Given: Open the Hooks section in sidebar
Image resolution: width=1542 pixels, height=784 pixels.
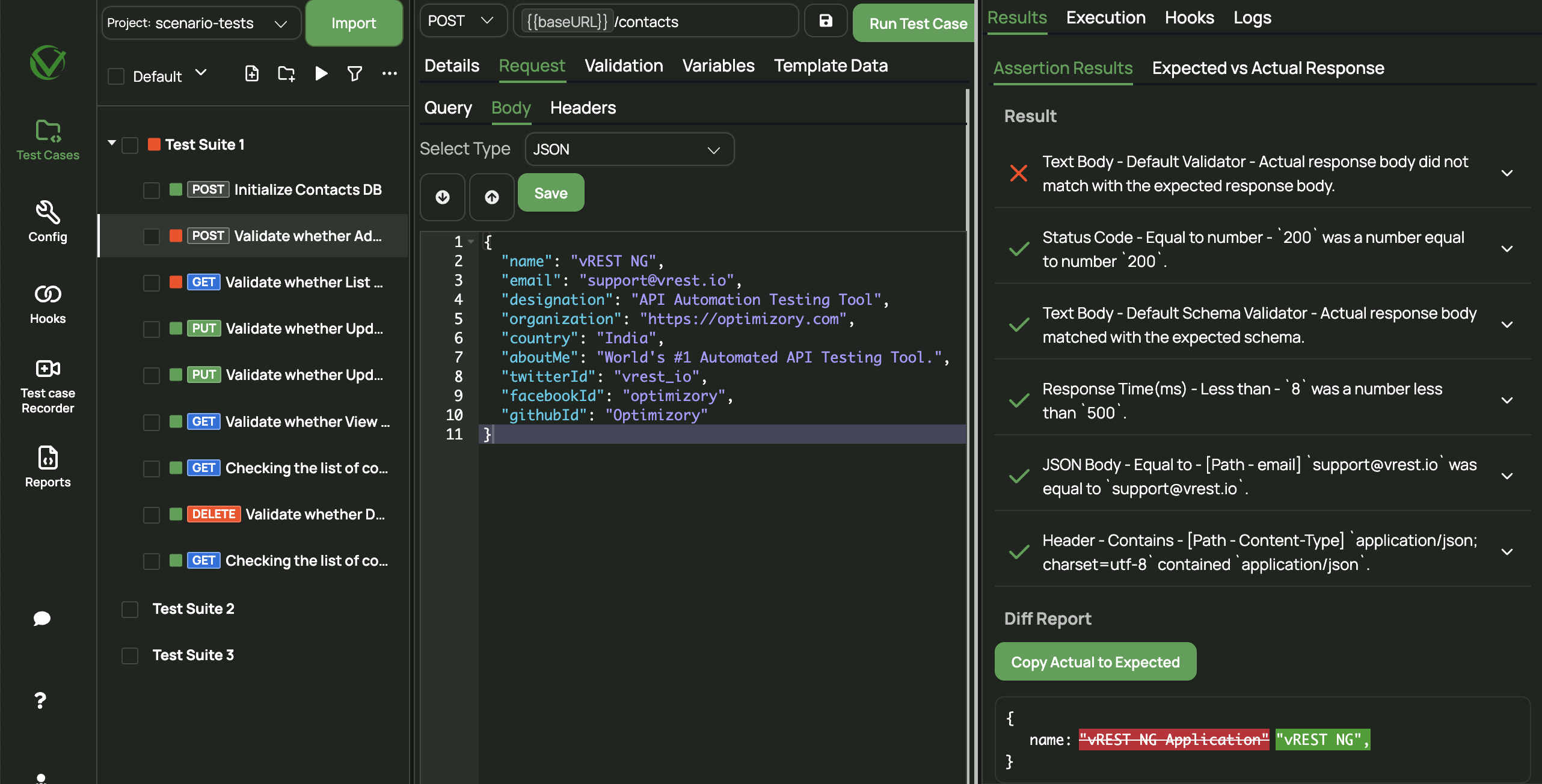Looking at the screenshot, I should coord(48,304).
